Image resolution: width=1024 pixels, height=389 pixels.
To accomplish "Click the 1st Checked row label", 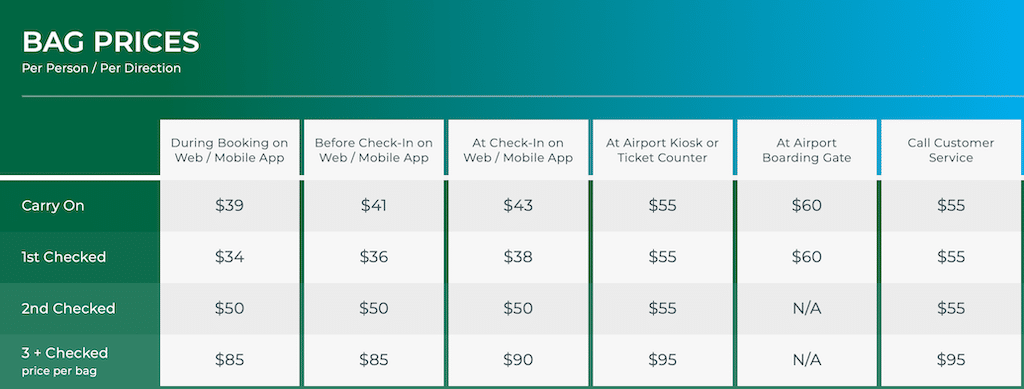I will point(63,257).
